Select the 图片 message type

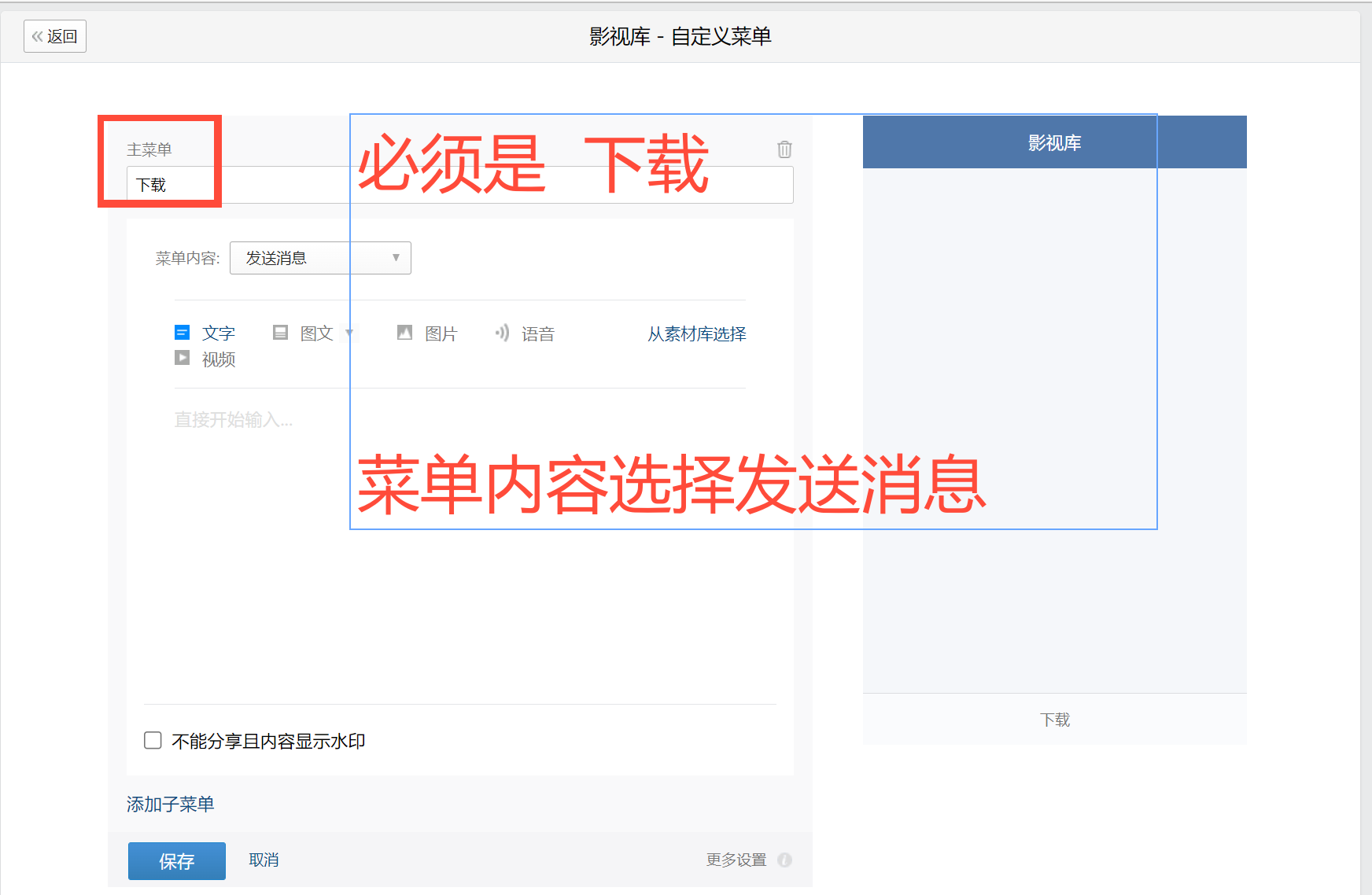tap(427, 333)
